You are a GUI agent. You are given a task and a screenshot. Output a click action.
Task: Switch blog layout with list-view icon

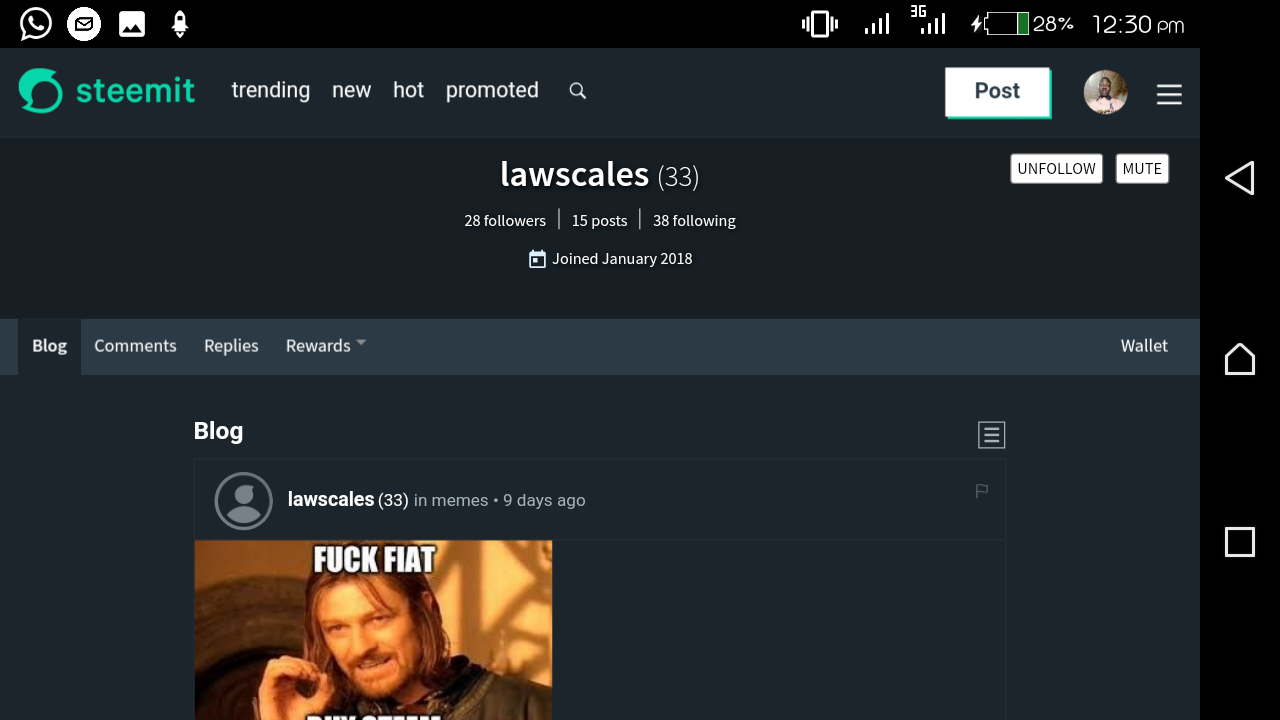pyautogui.click(x=991, y=435)
